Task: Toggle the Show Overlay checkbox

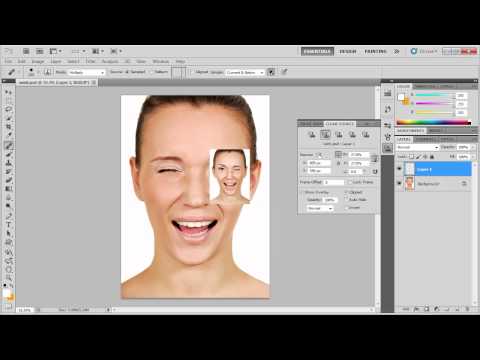Action: (302, 192)
